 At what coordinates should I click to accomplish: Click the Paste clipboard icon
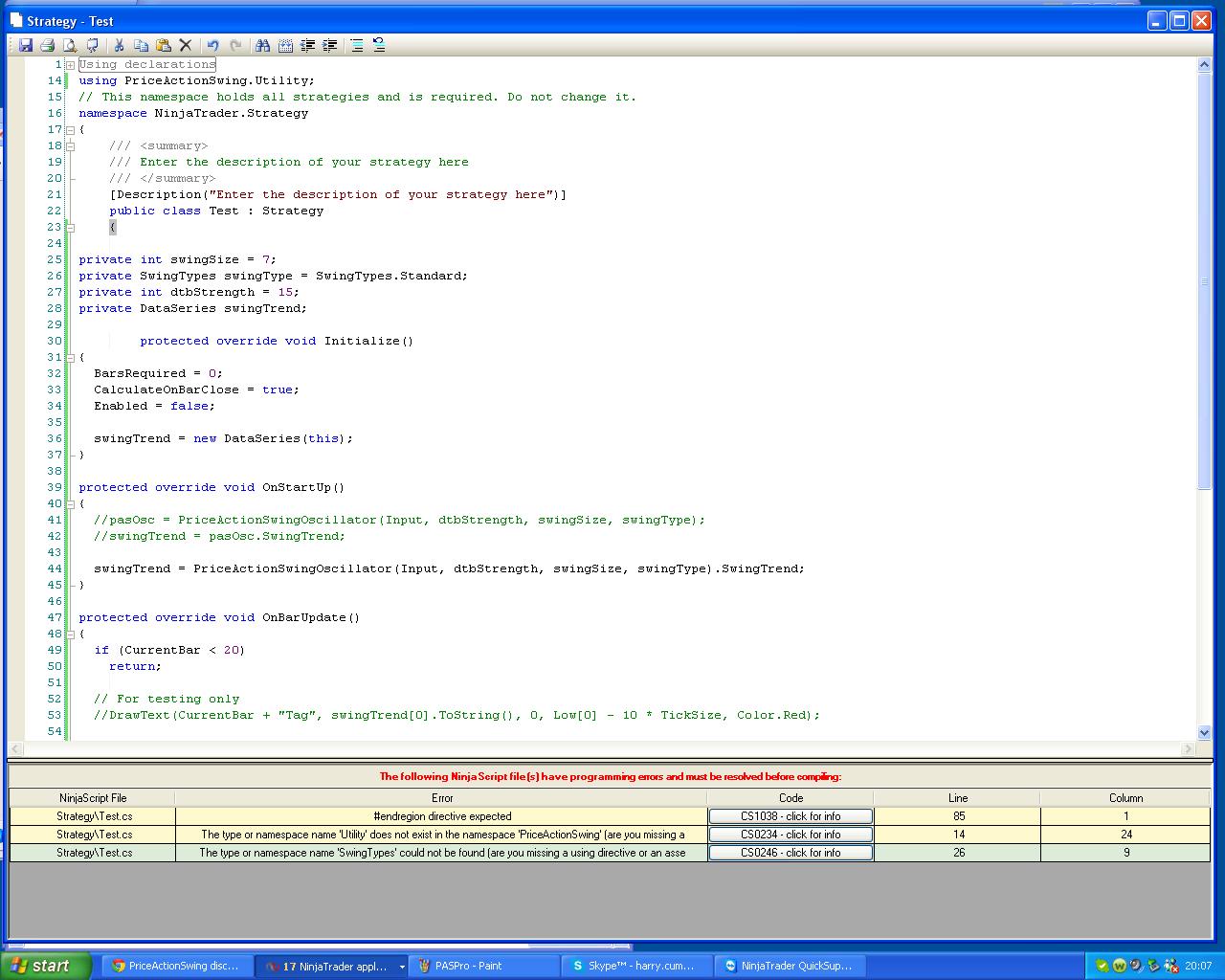pos(164,45)
